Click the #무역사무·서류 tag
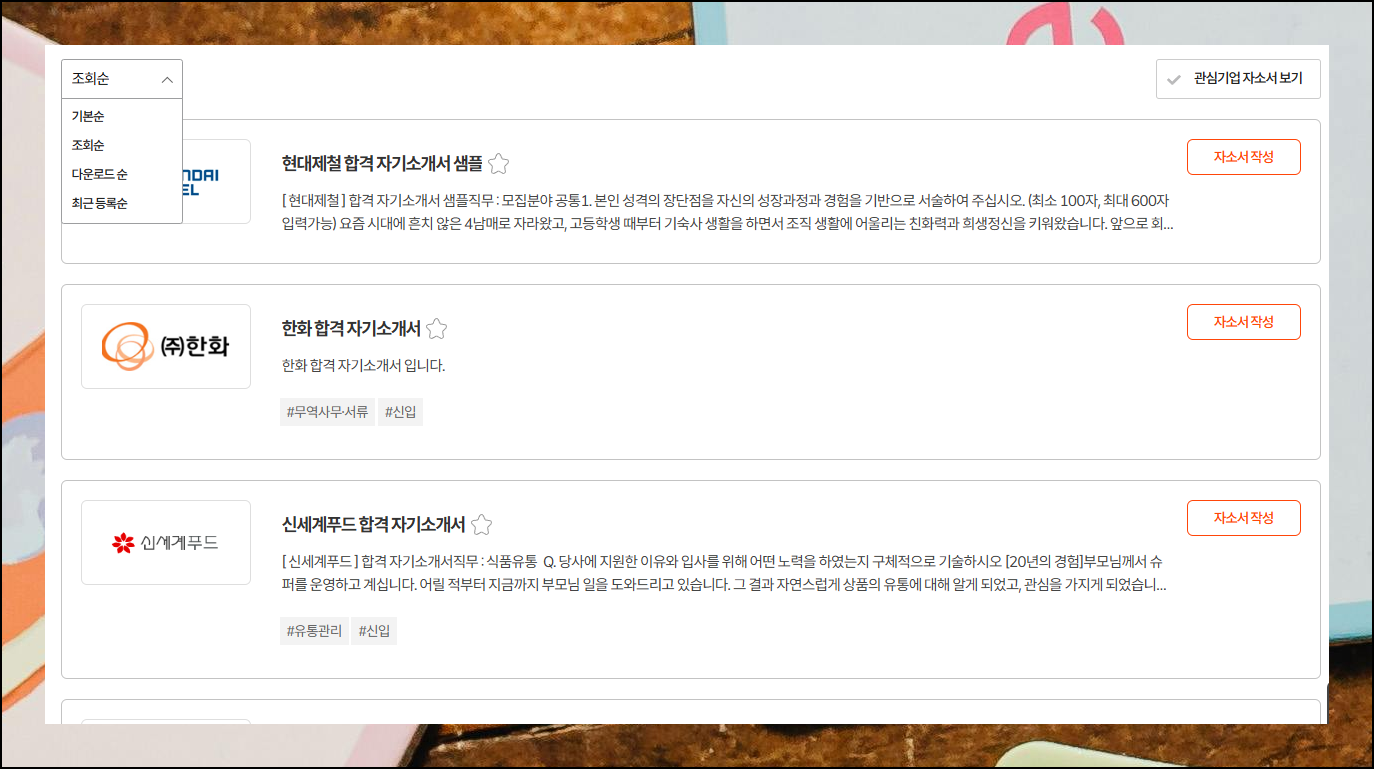 (327, 412)
